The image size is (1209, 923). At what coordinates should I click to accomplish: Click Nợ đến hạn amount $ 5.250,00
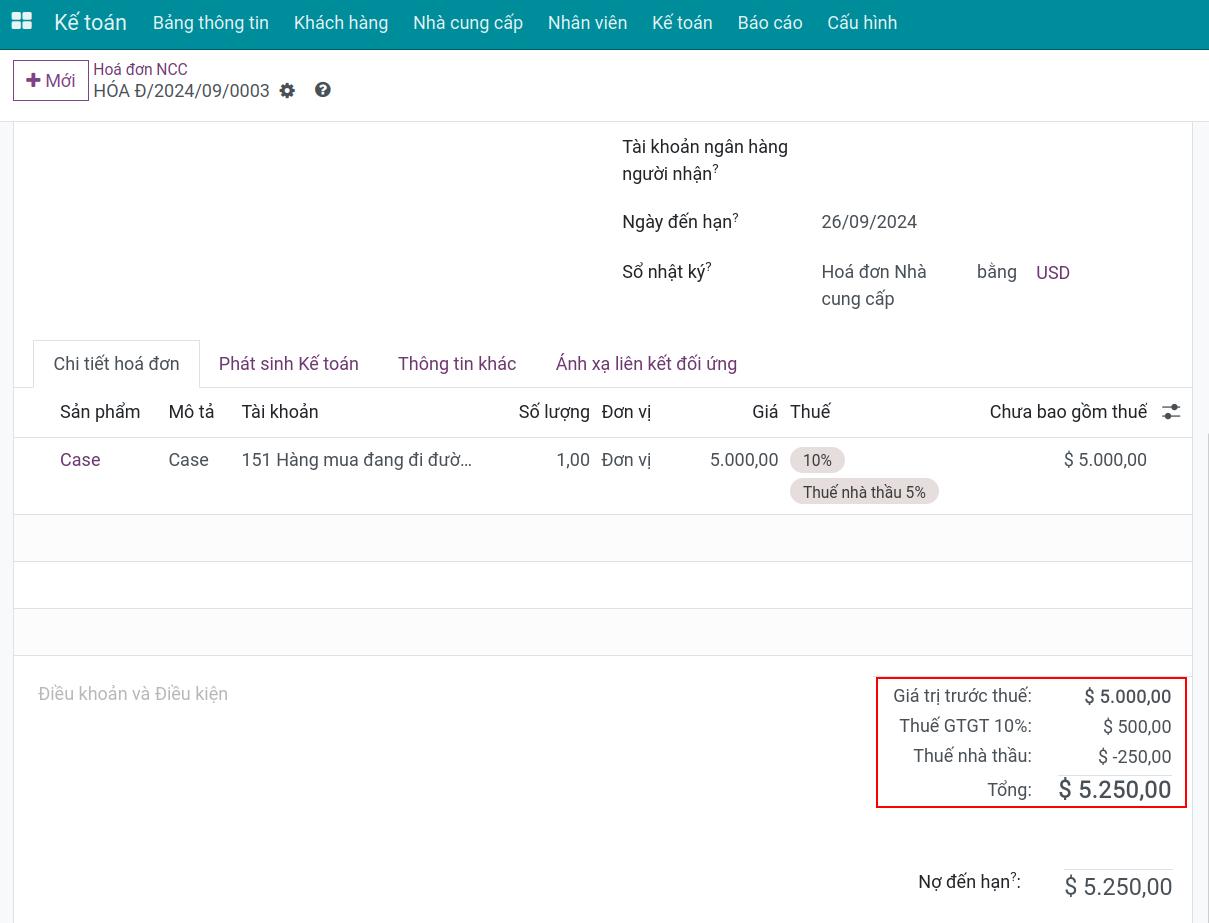pyautogui.click(x=1118, y=887)
